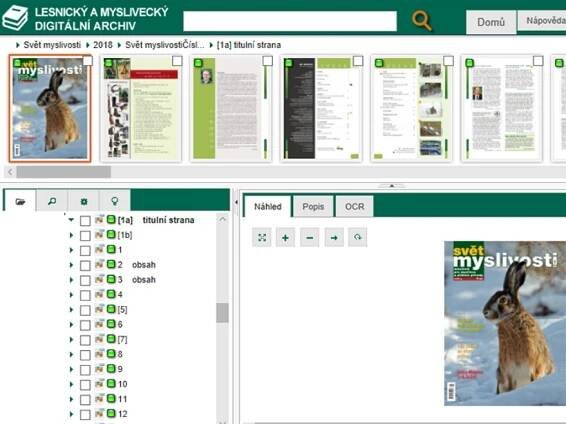Viewport: 566px width, 424px height.
Task: Zoom out with the minus button
Action: click(x=310, y=237)
